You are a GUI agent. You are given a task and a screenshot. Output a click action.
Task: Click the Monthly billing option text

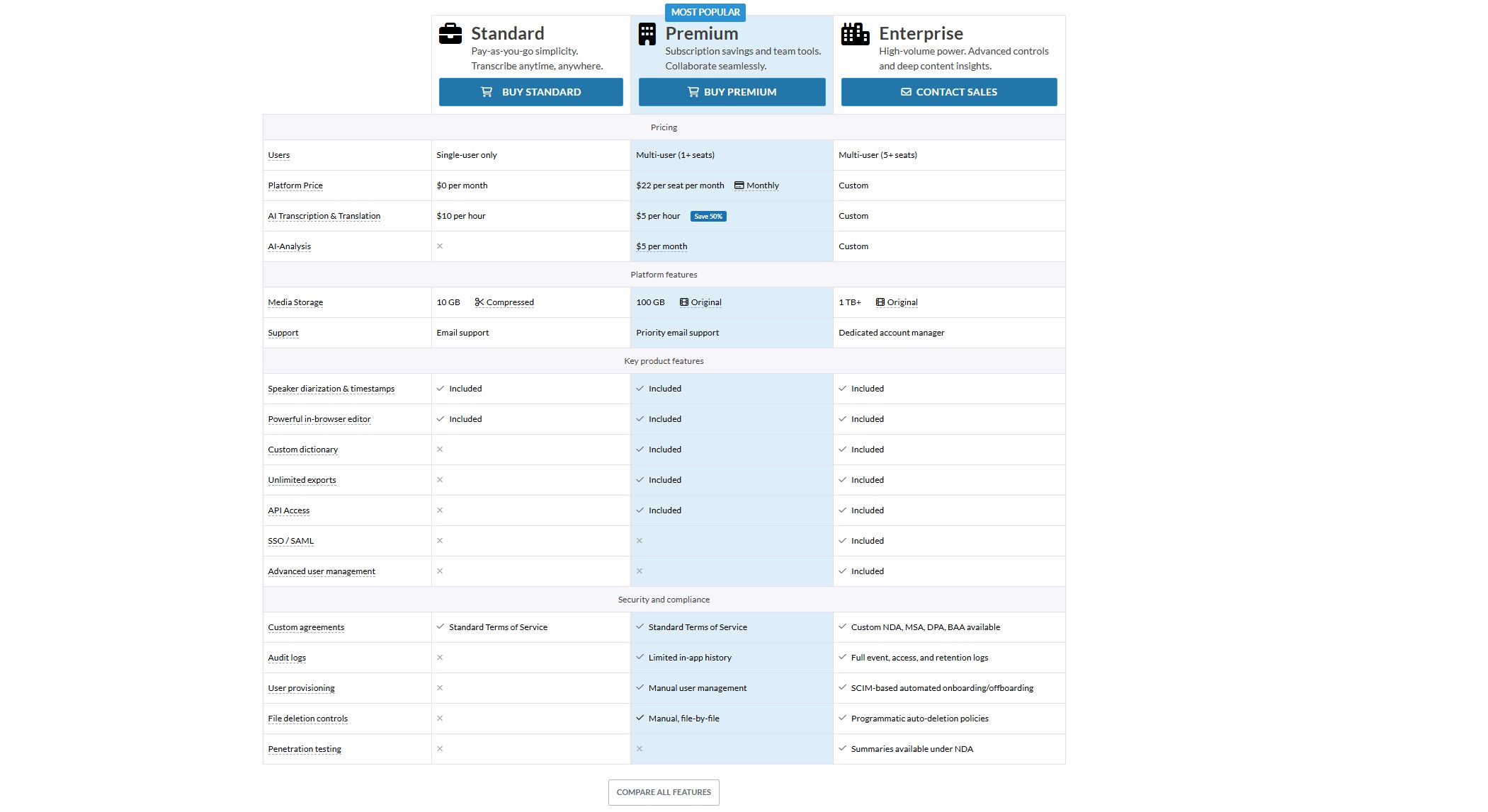pos(763,185)
